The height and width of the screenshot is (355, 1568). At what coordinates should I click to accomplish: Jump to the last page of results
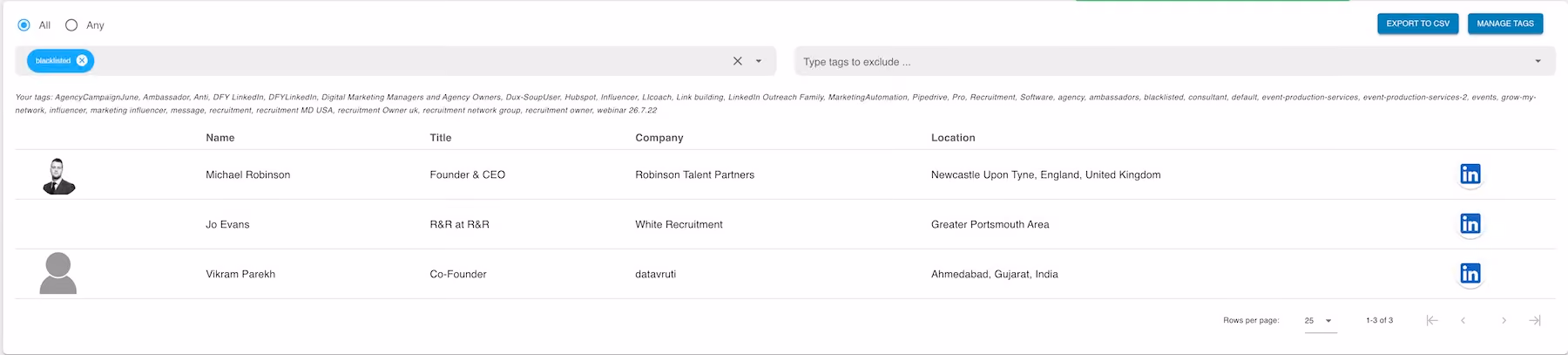pos(1535,320)
